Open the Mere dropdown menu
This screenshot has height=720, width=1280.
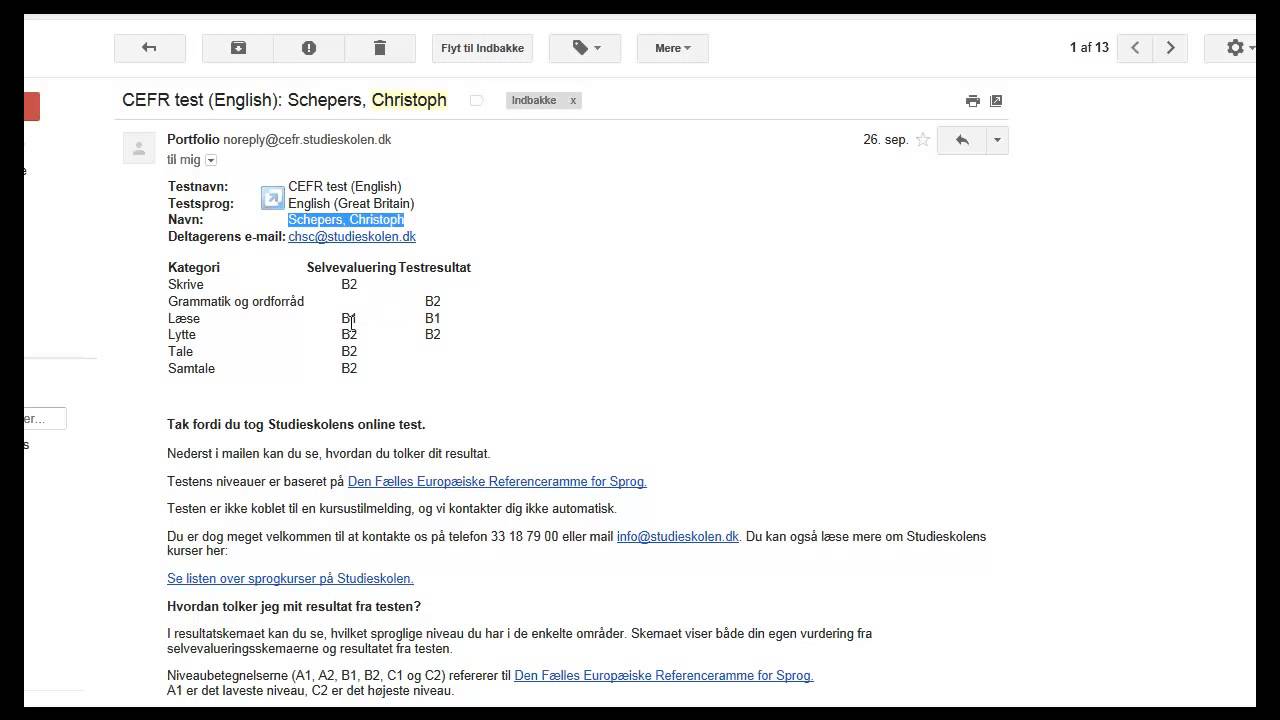point(673,48)
